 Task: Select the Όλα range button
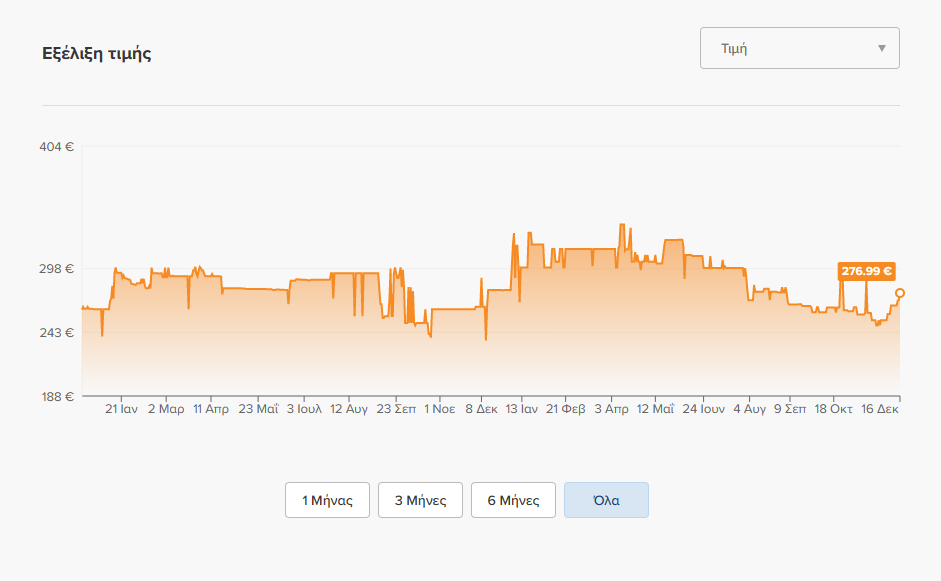click(x=606, y=500)
